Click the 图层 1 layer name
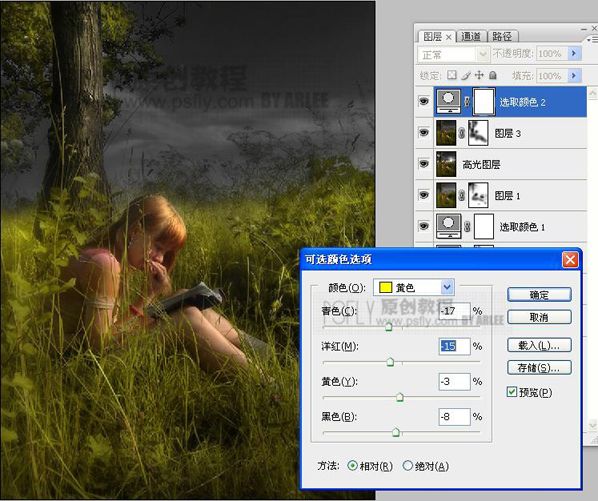The image size is (598, 501). pyautogui.click(x=508, y=196)
